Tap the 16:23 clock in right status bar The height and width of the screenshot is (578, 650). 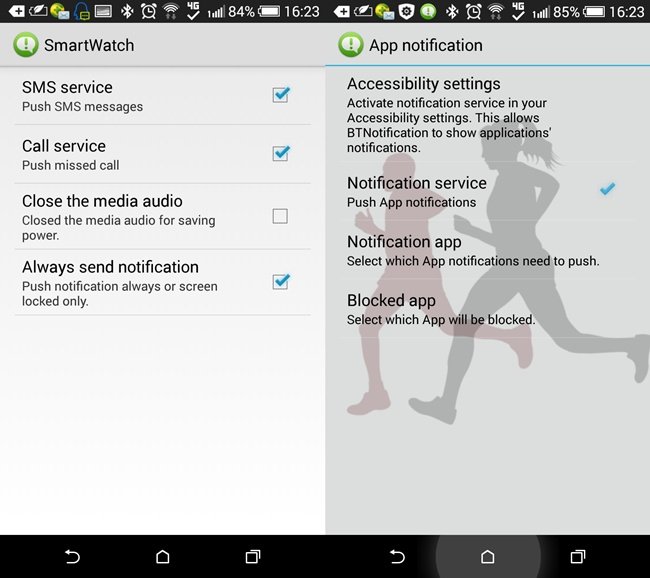pyautogui.click(x=626, y=12)
